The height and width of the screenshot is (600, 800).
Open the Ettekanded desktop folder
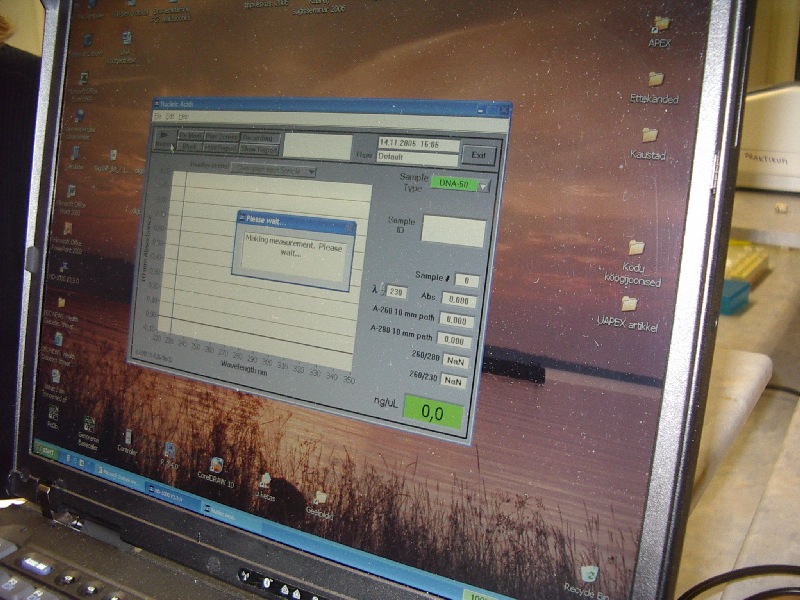pos(655,88)
